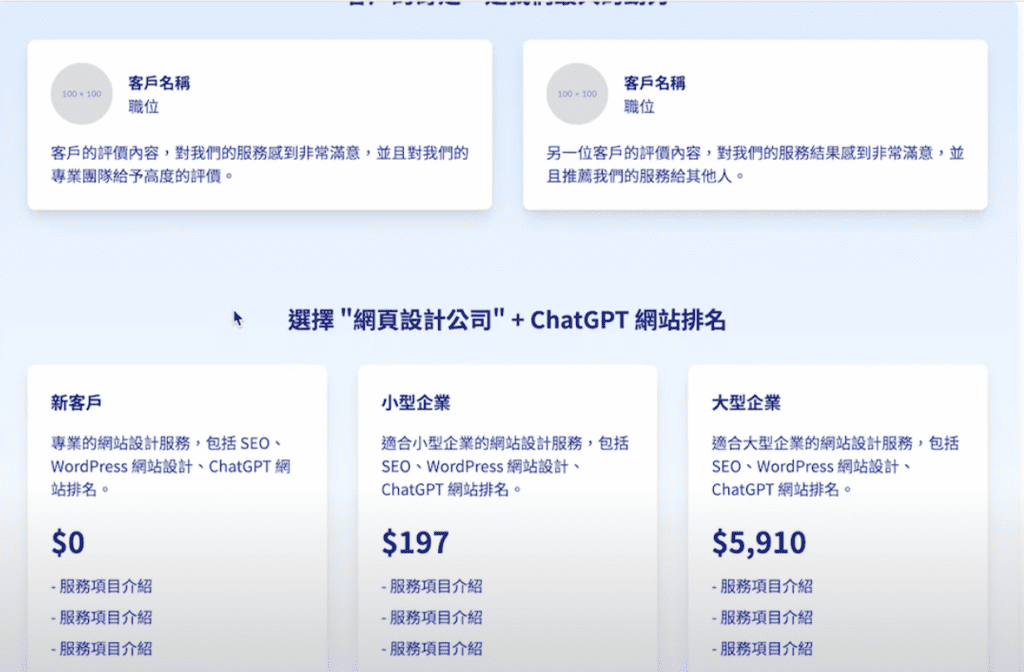Select the 大型企業 plan title

pyautogui.click(x=746, y=403)
